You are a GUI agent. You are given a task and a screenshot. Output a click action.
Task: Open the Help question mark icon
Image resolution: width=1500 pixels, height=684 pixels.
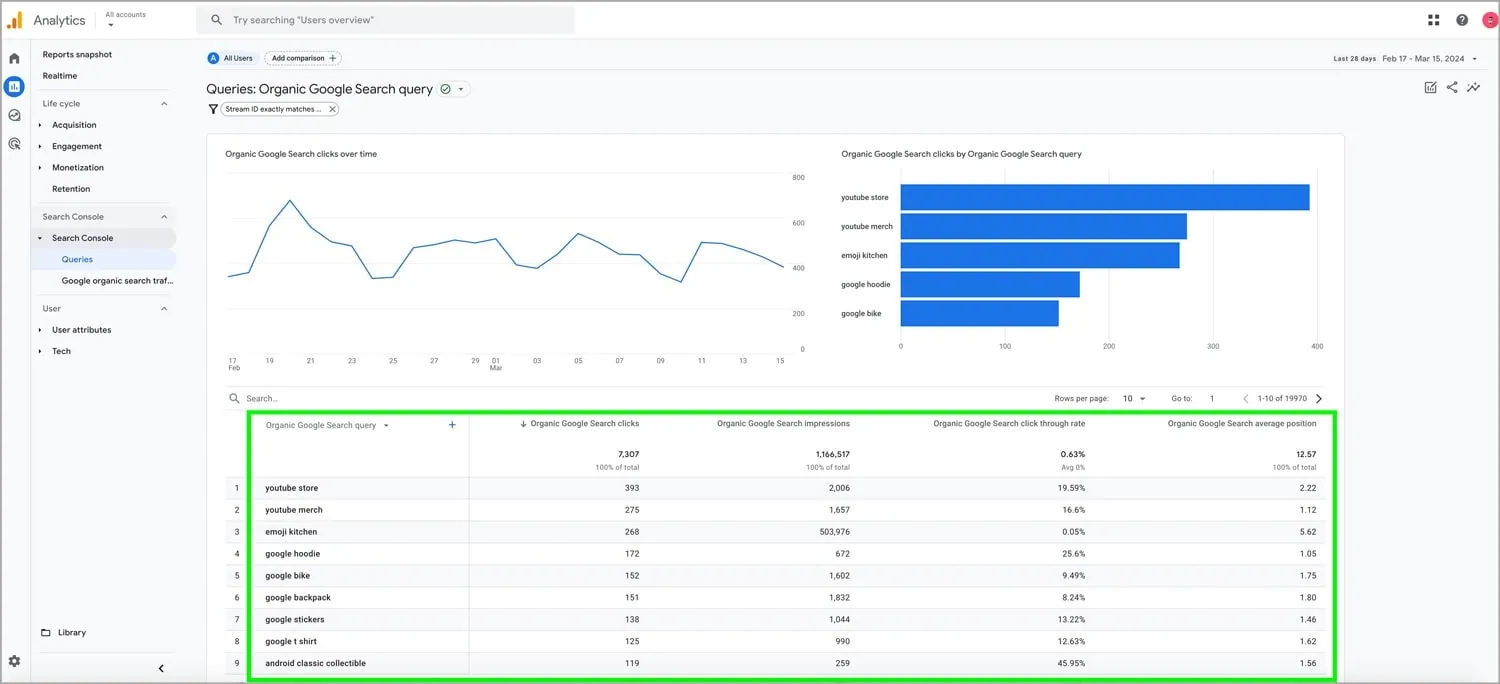click(1462, 20)
